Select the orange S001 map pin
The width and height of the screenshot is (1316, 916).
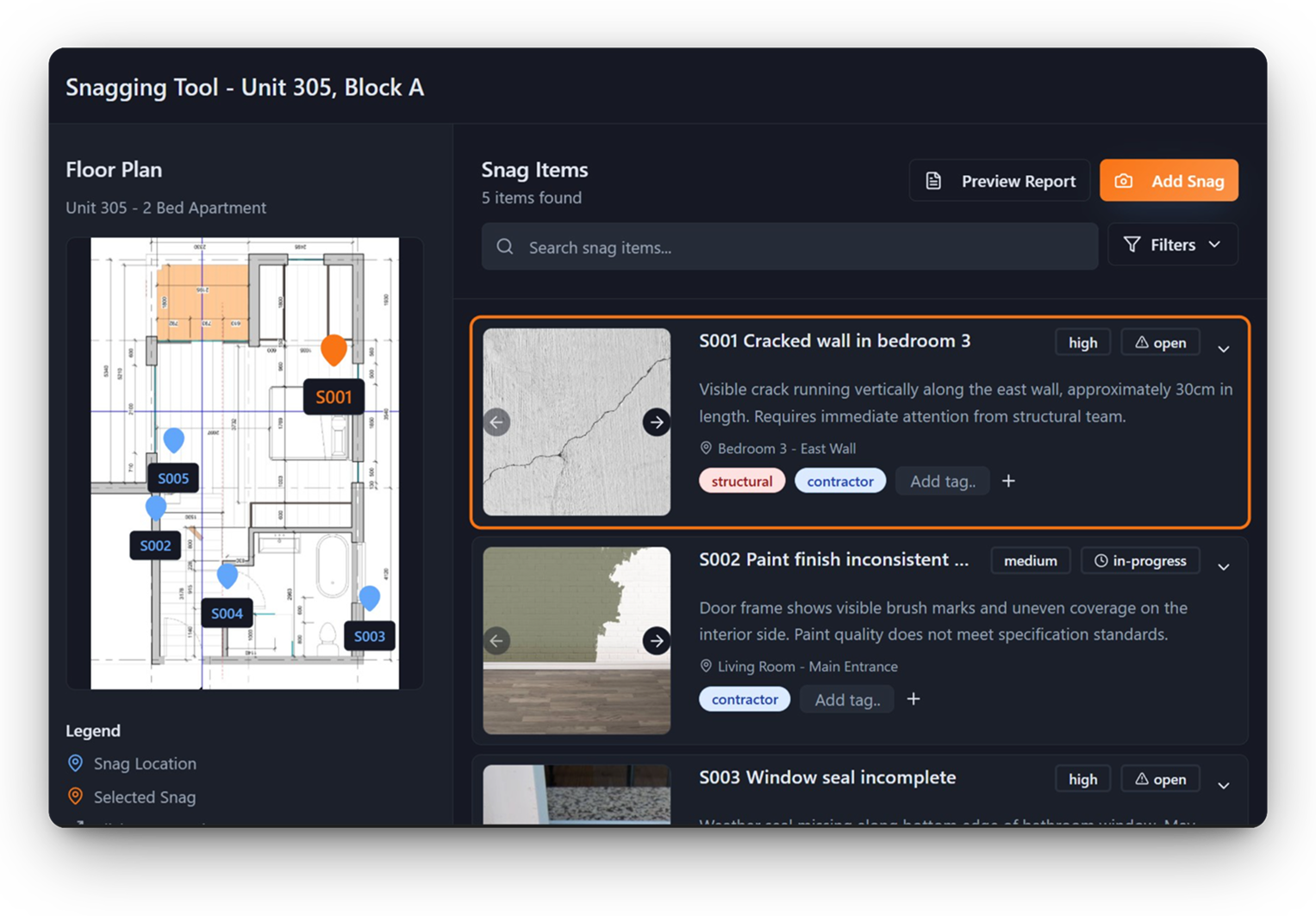click(x=334, y=349)
